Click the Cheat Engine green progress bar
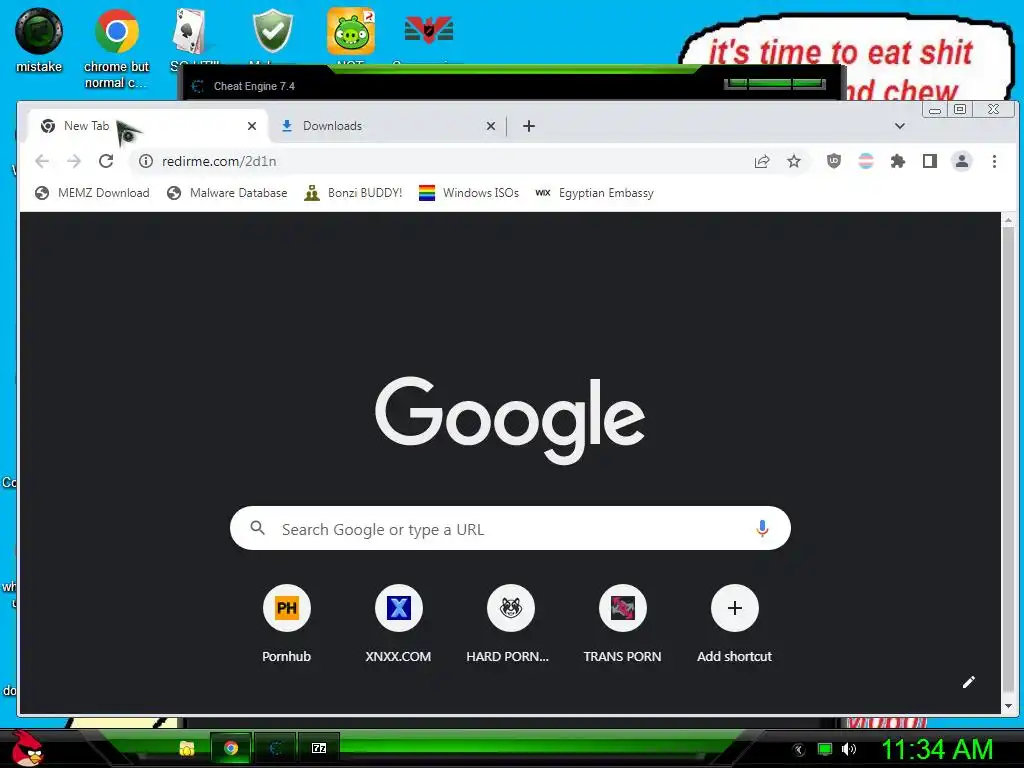Viewport: 1024px width, 768px height. (775, 84)
